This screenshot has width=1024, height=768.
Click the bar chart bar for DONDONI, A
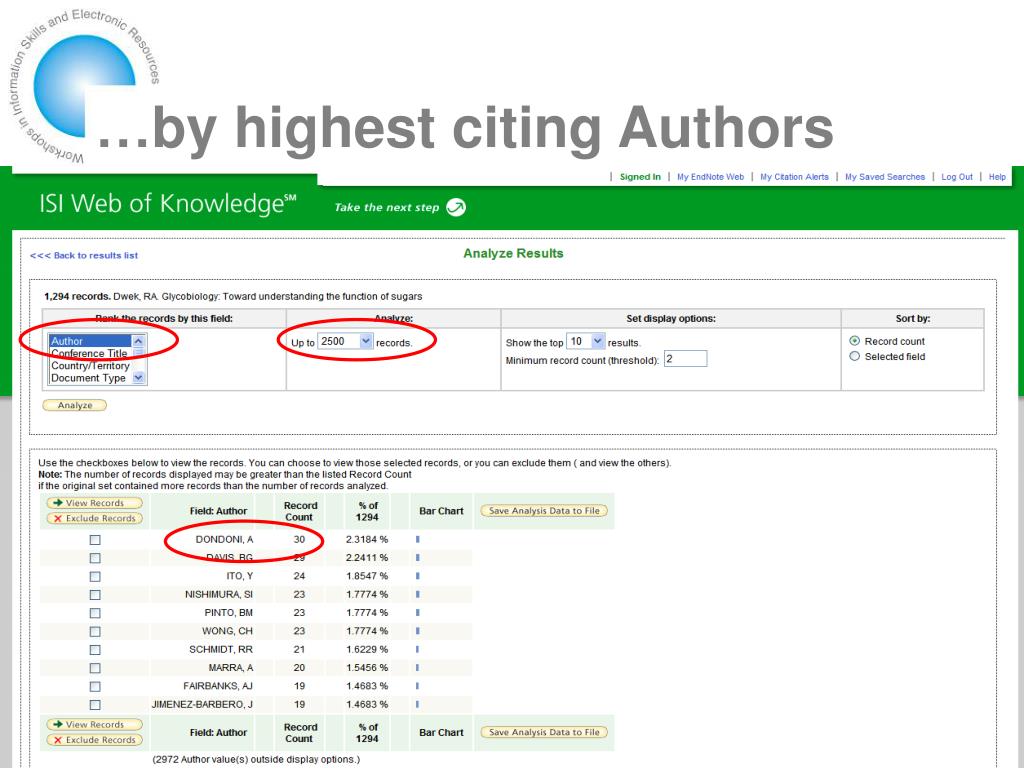[x=417, y=539]
